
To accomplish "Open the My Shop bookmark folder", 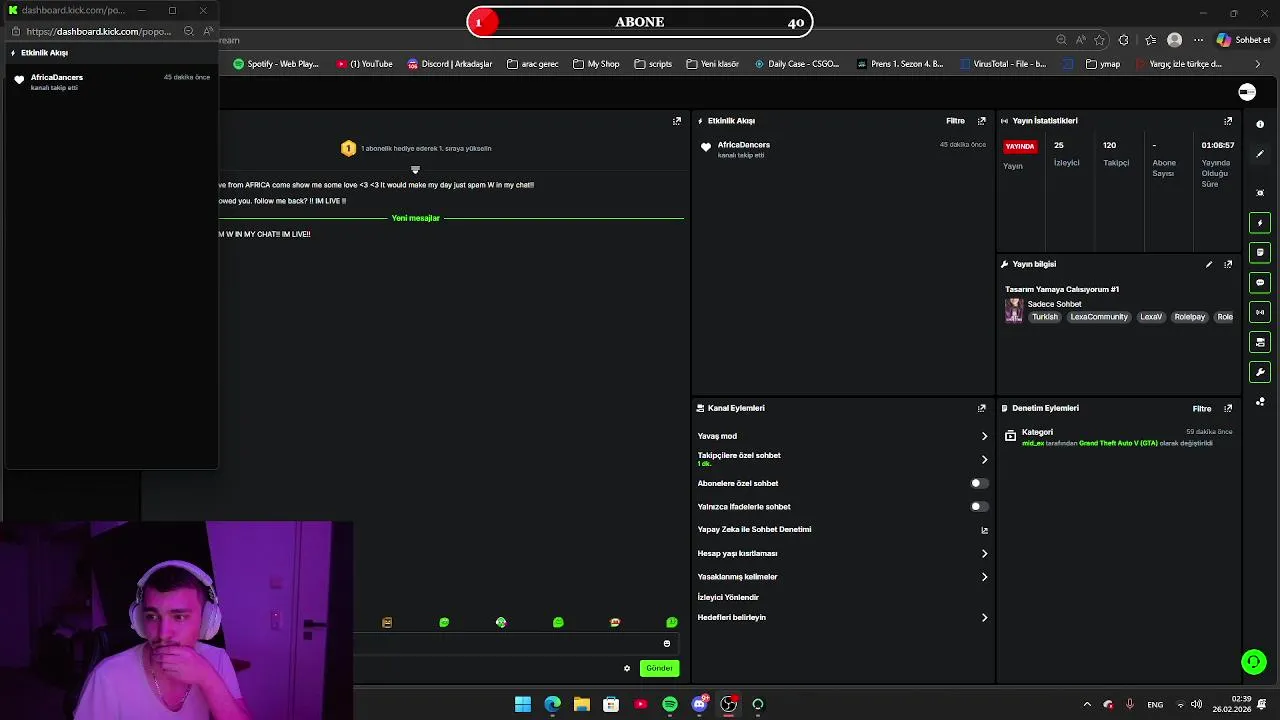I will click(x=596, y=64).
